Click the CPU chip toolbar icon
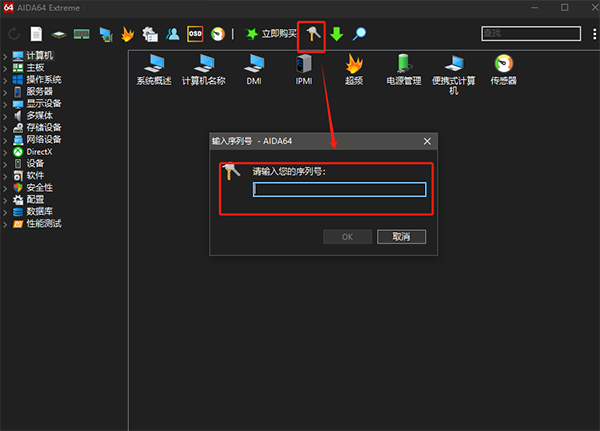 point(59,35)
